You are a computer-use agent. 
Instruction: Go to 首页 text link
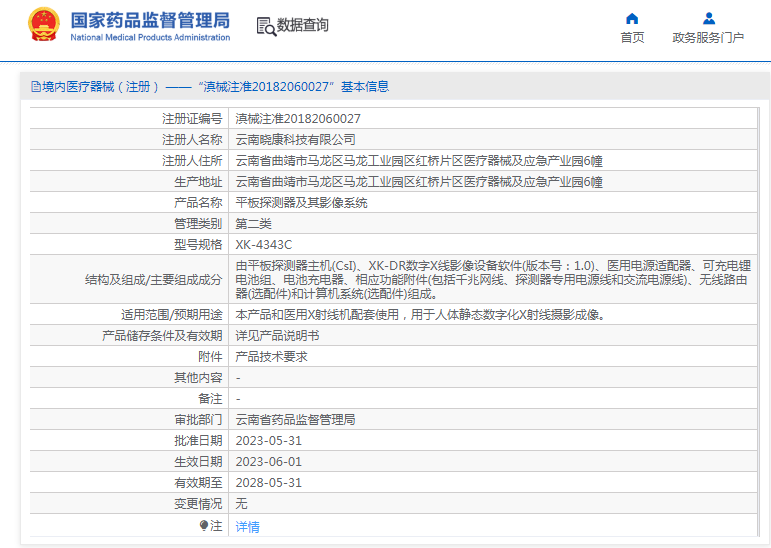[x=632, y=37]
